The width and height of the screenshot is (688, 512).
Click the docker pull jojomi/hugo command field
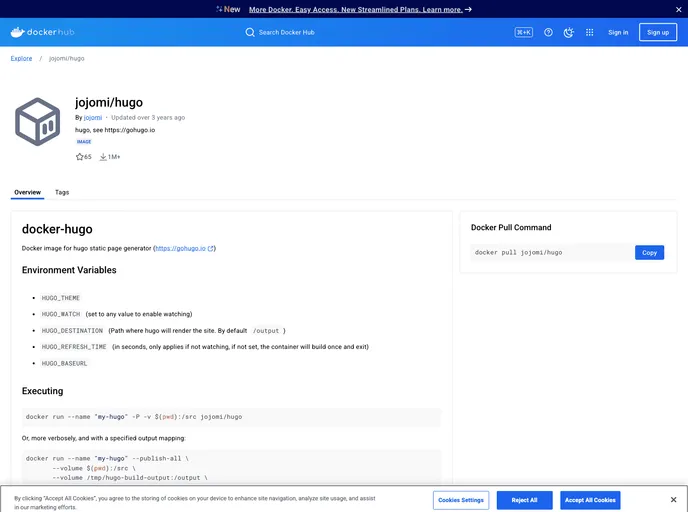(x=552, y=252)
